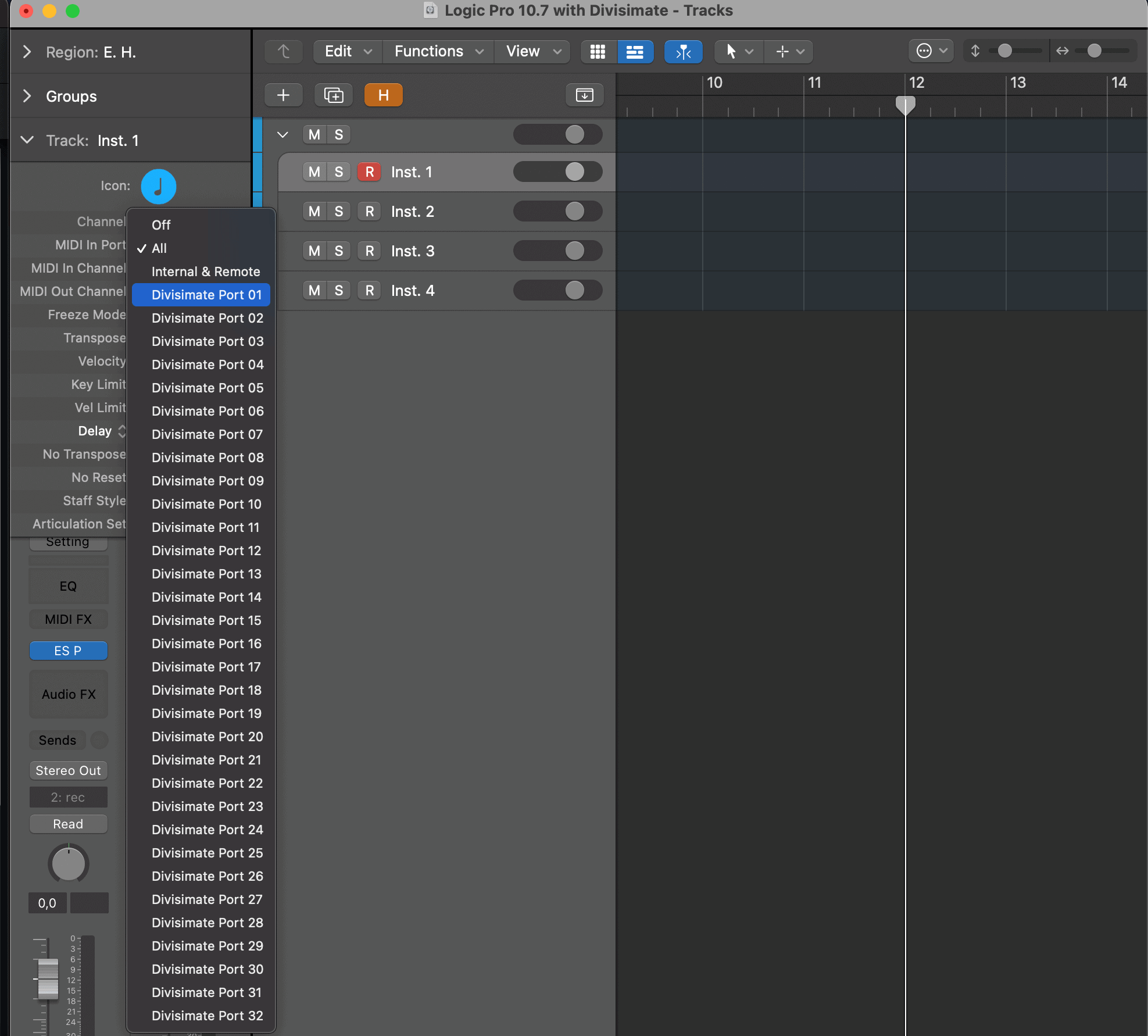
Task: Adjust the horizontal zoom slider
Action: point(1103,51)
